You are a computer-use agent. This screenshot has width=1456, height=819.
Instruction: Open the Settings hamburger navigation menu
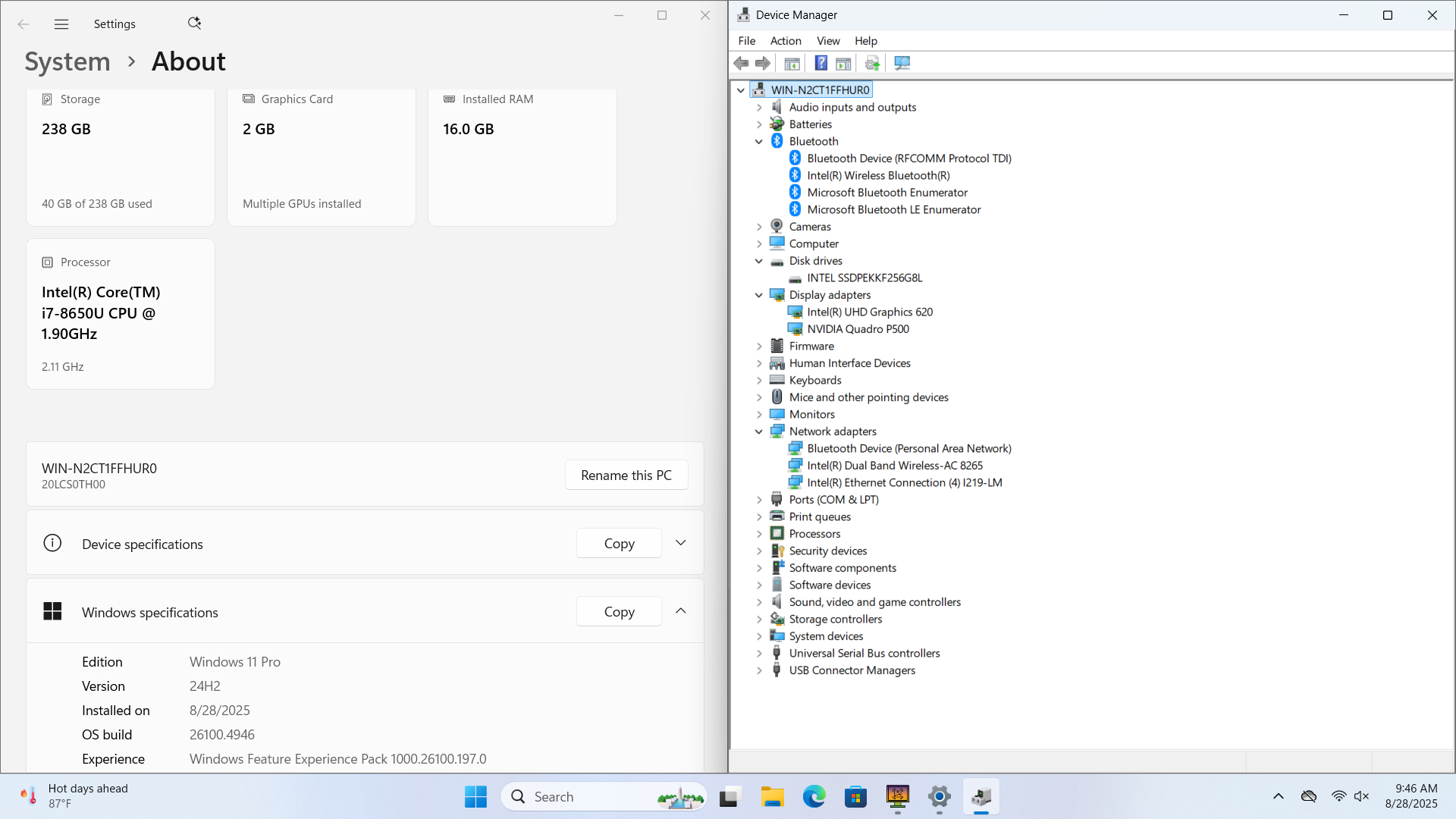(x=61, y=24)
